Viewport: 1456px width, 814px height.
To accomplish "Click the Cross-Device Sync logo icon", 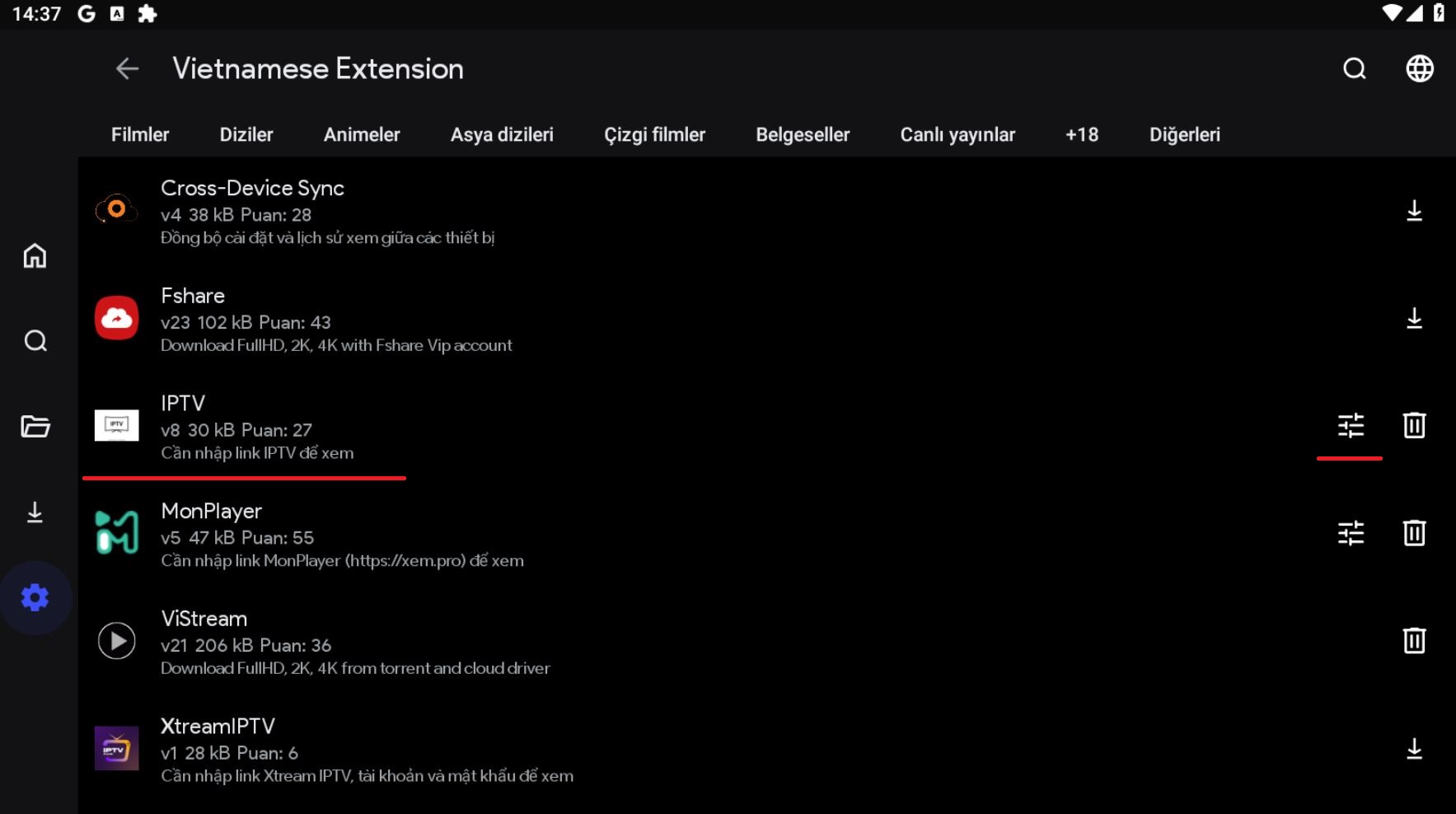I will 116,209.
